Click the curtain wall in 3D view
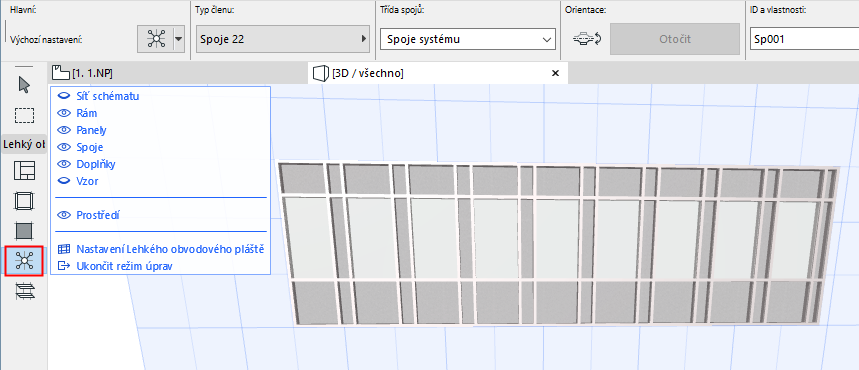Screen dimensions: 859x370 click(x=558, y=243)
